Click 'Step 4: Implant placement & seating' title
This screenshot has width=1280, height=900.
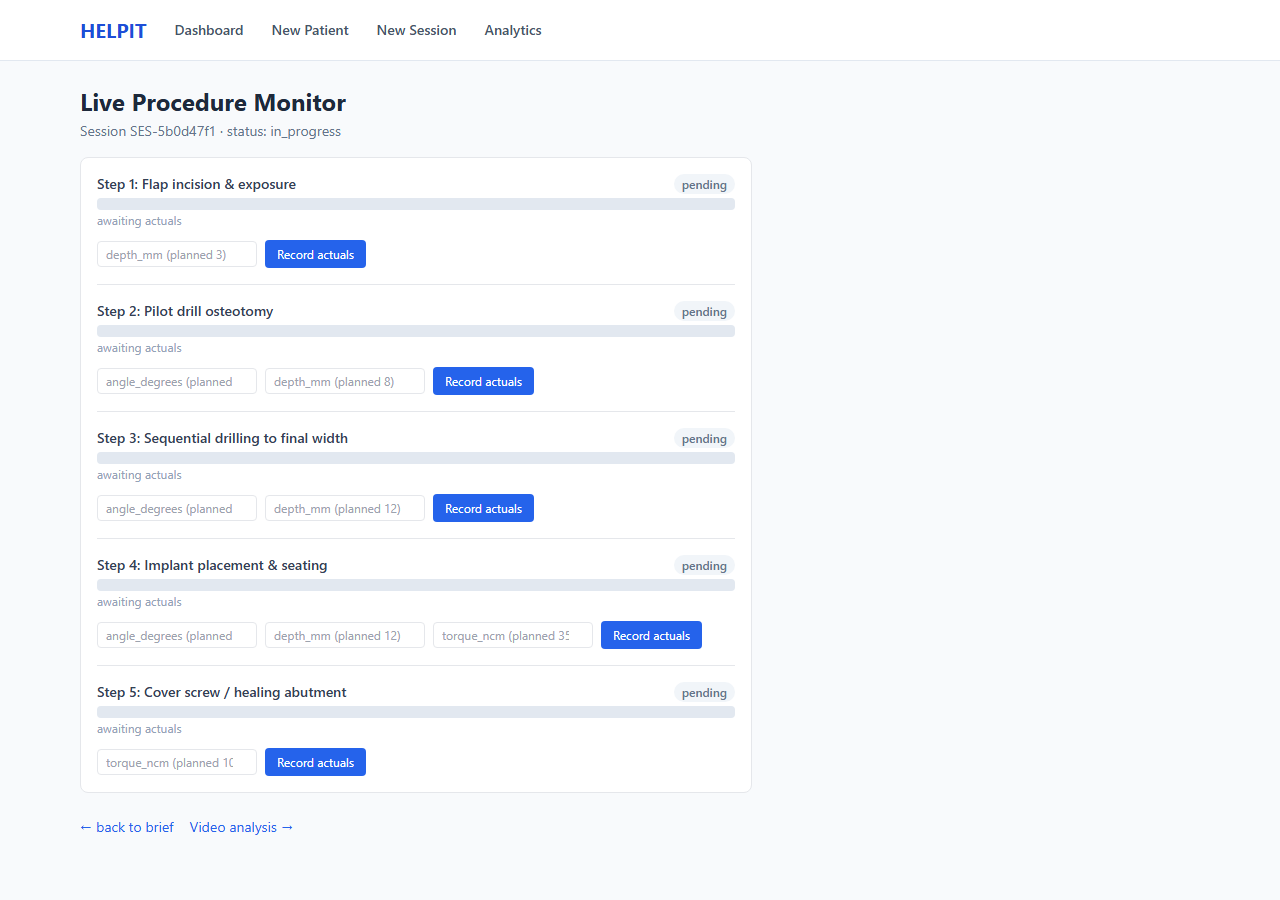click(x=212, y=565)
